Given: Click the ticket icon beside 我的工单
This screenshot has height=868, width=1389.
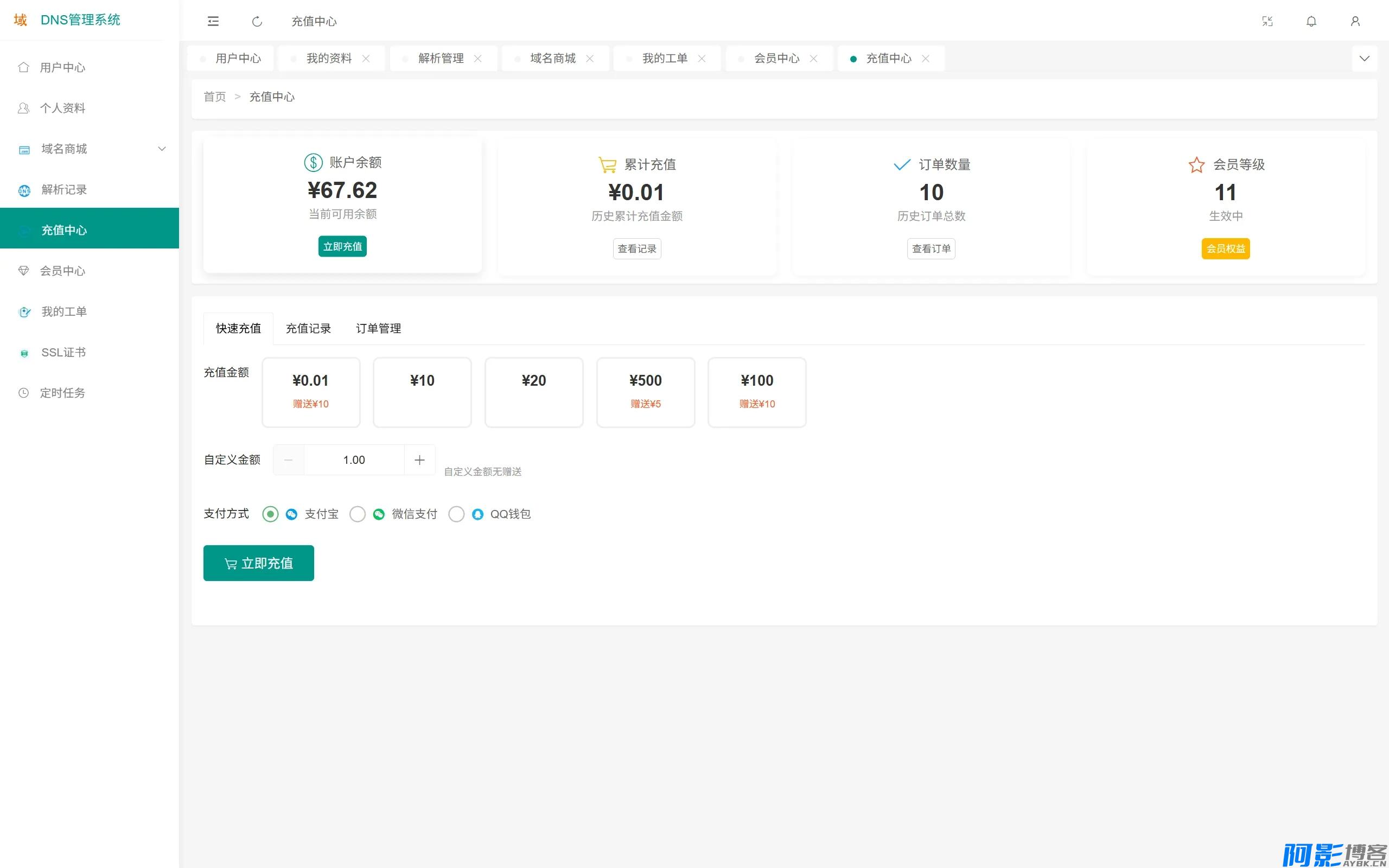Looking at the screenshot, I should [x=24, y=312].
